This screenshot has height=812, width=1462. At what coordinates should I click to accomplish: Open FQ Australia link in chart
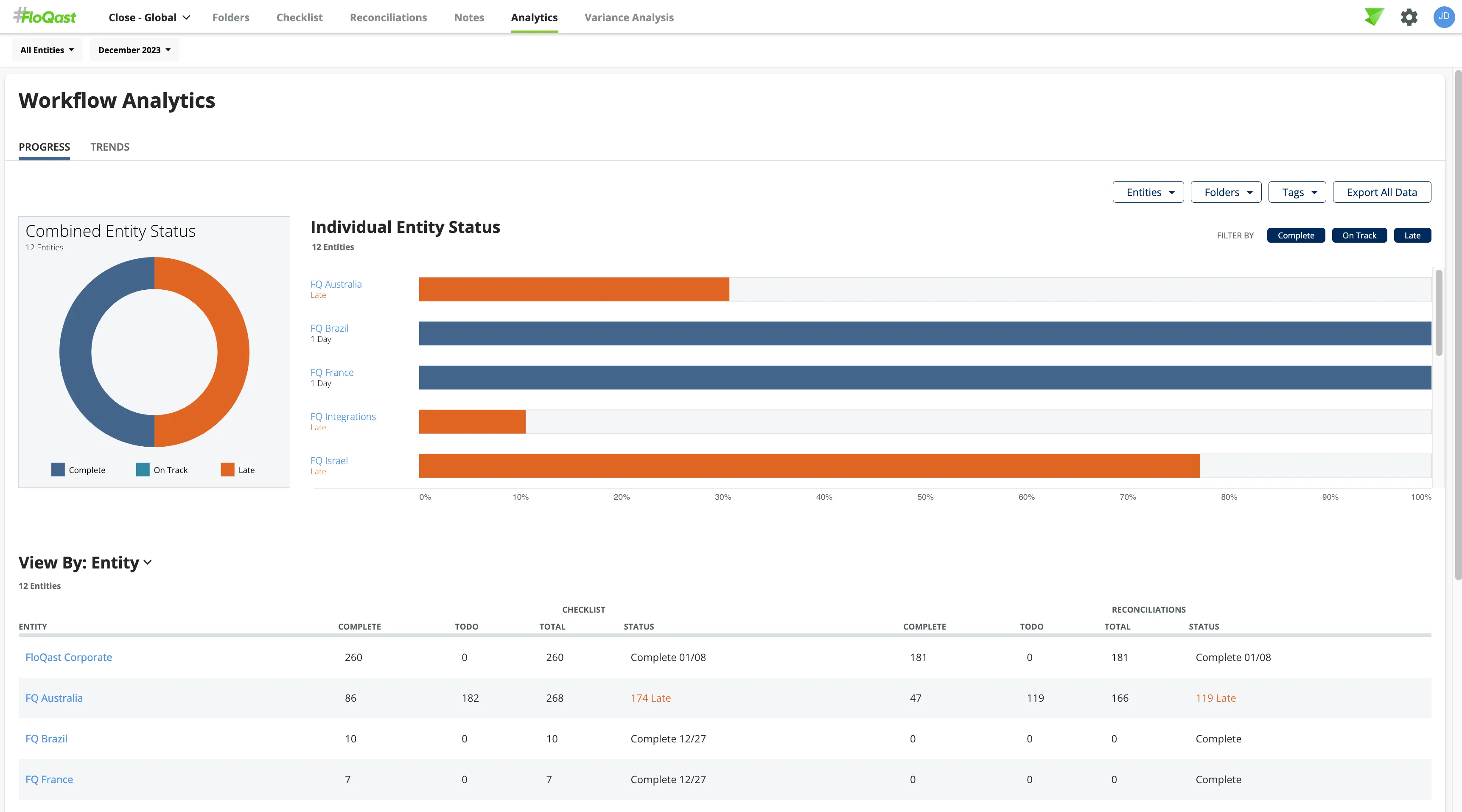pyautogui.click(x=336, y=284)
